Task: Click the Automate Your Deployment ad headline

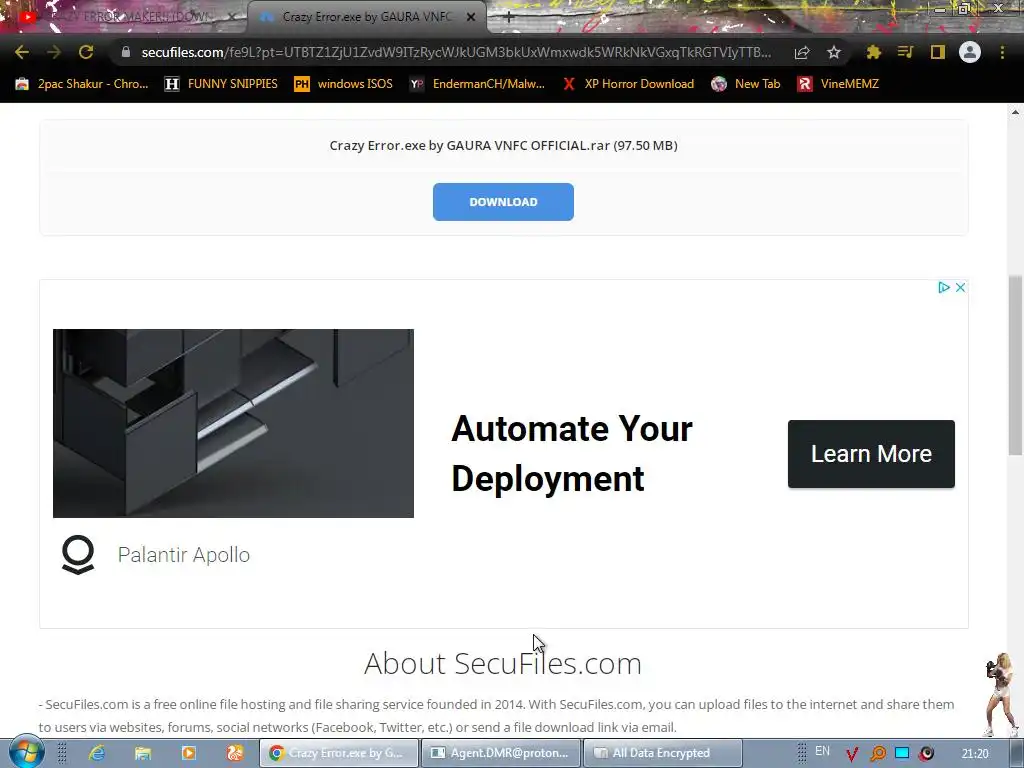Action: 571,454
